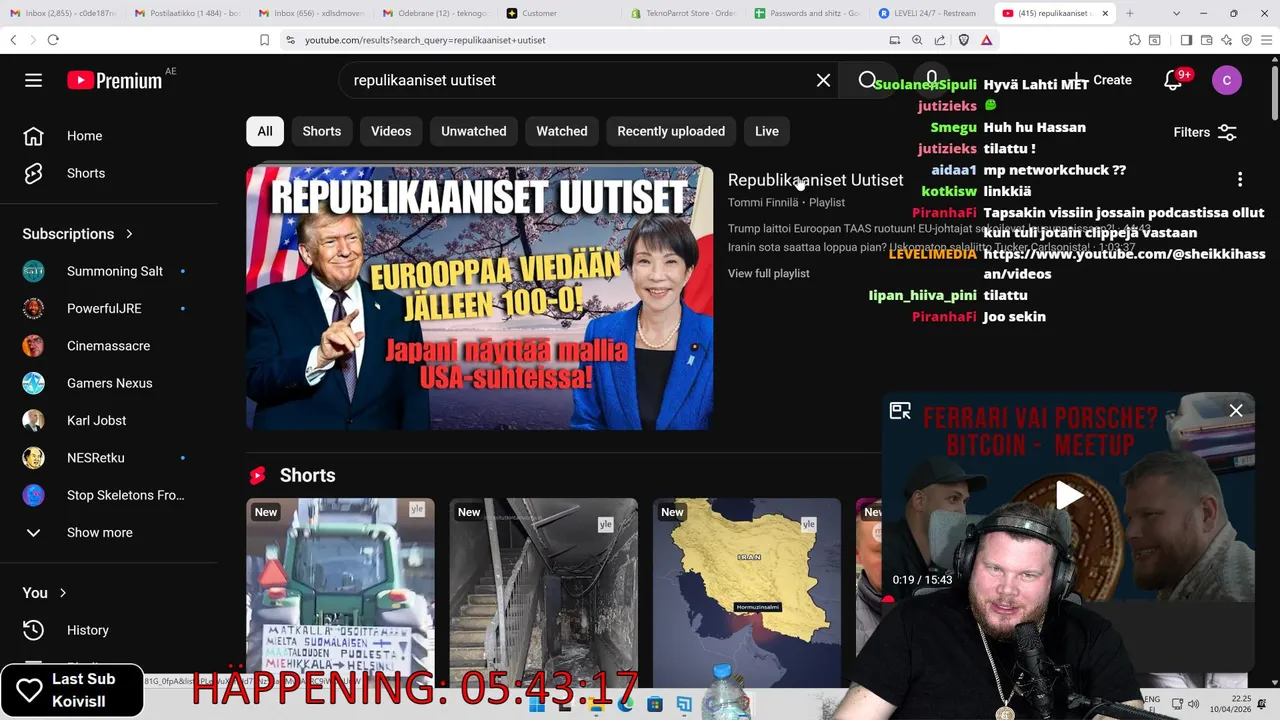Switch to the LEVELI 24/7 Restream tab
This screenshot has width=1280, height=720.
tap(929, 13)
